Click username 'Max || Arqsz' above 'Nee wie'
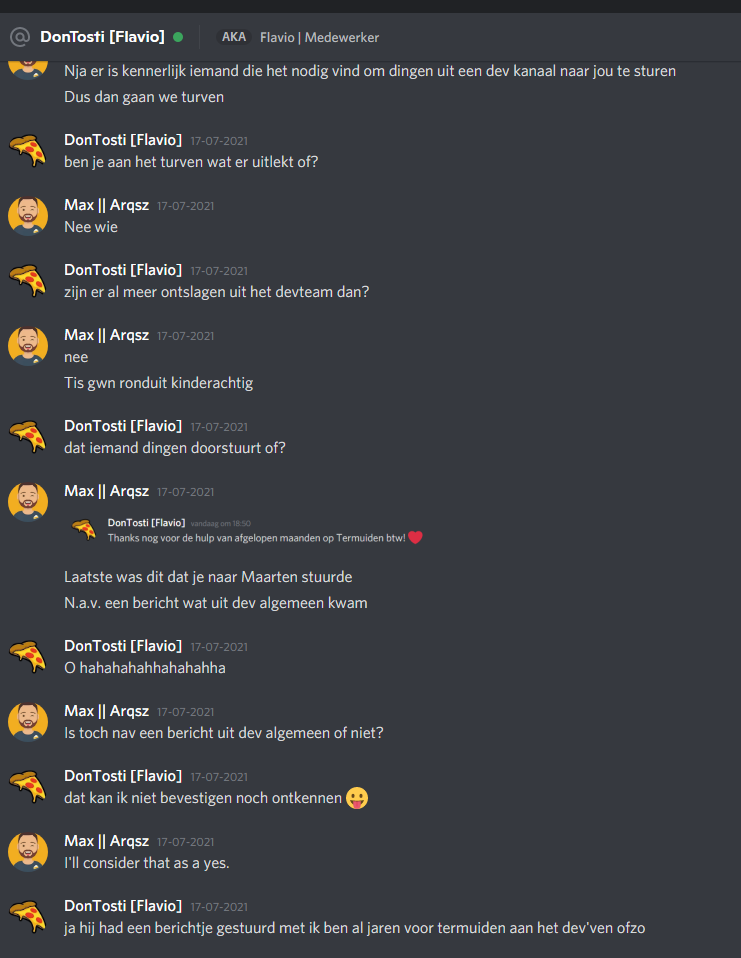Image resolution: width=741 pixels, height=958 pixels. click(106, 205)
